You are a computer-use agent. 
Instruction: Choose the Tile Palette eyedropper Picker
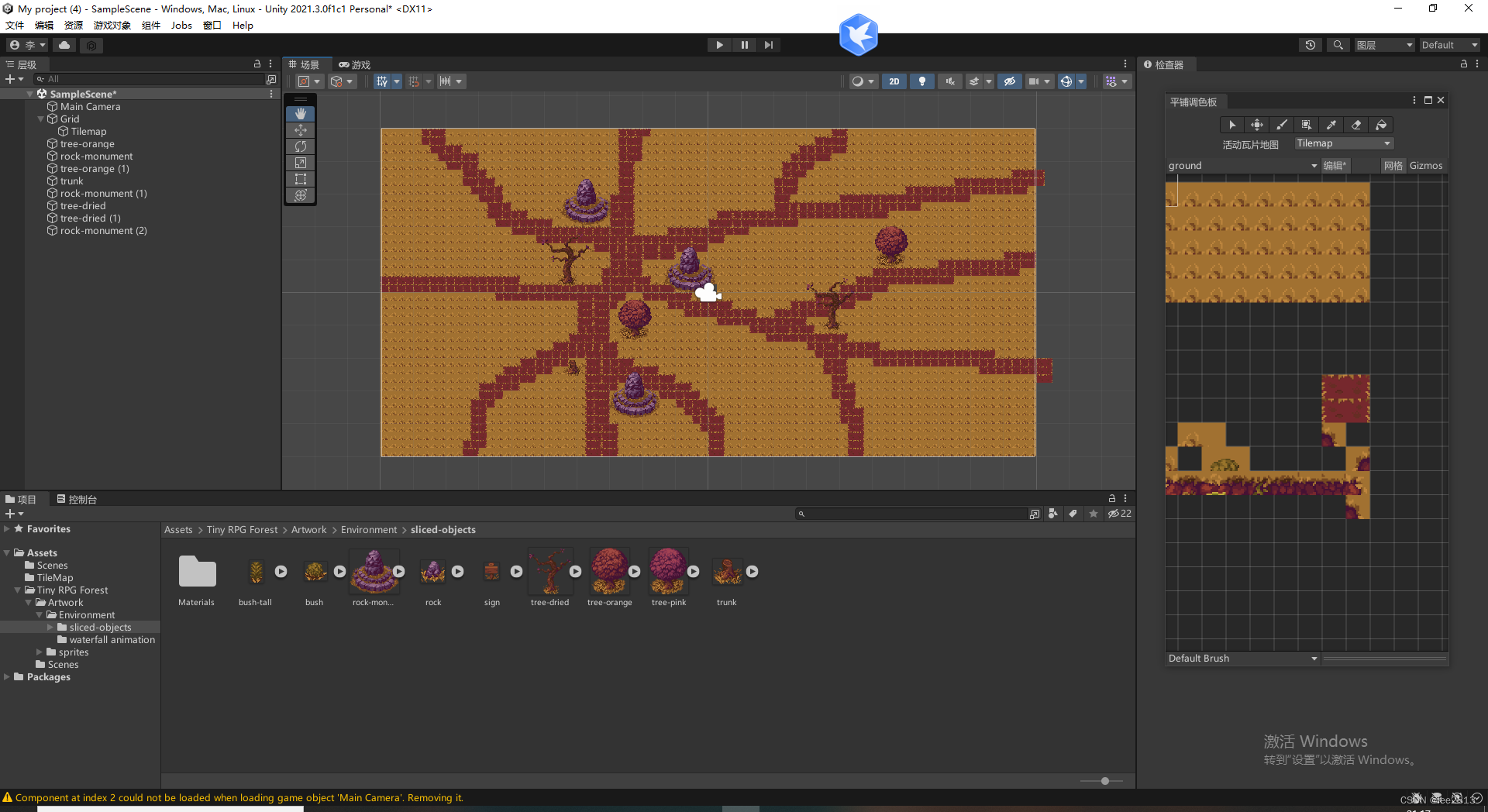(x=1331, y=125)
